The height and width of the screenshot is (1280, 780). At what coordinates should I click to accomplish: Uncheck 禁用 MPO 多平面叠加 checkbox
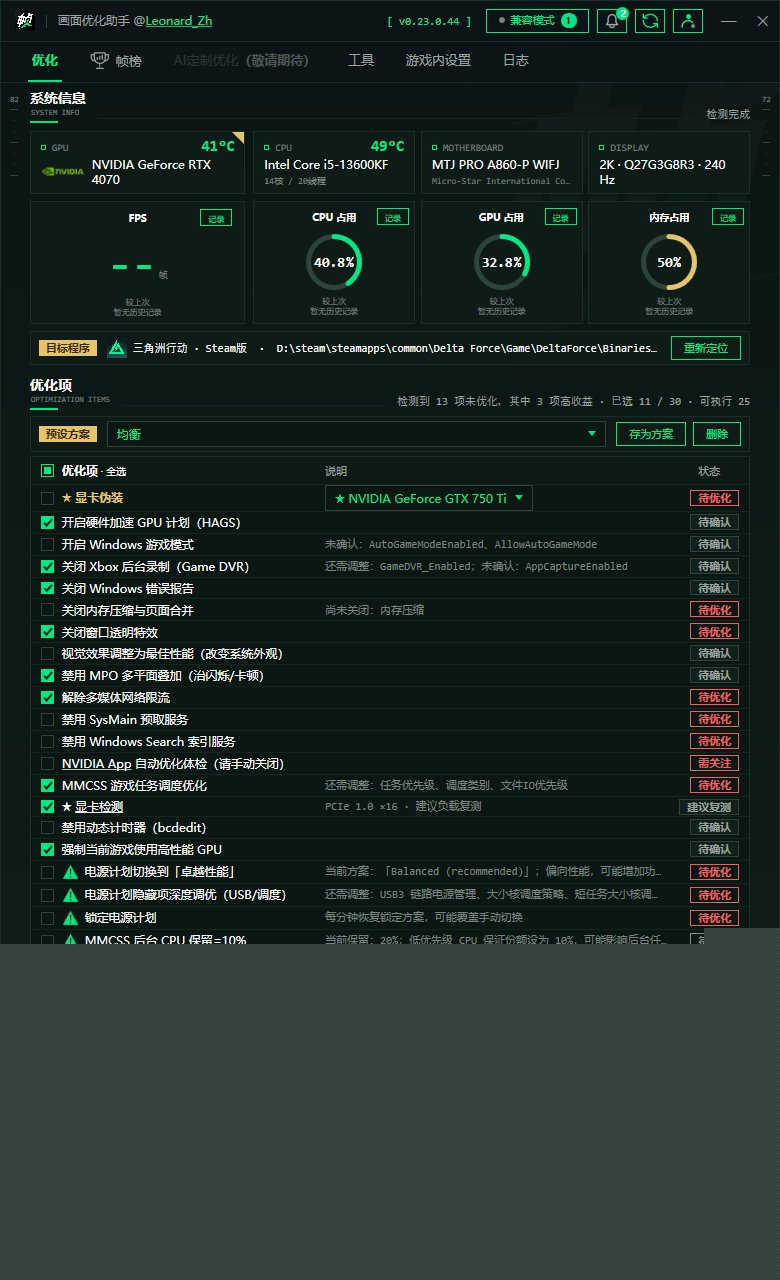47,675
